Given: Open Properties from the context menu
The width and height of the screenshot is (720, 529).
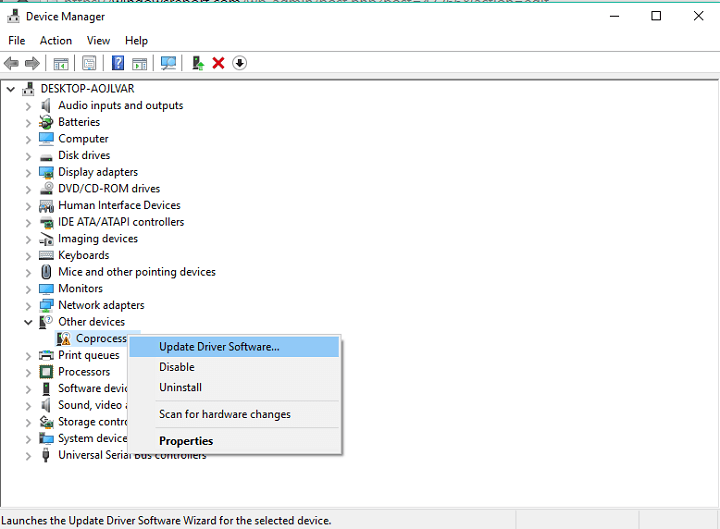Looking at the screenshot, I should (234, 441).
